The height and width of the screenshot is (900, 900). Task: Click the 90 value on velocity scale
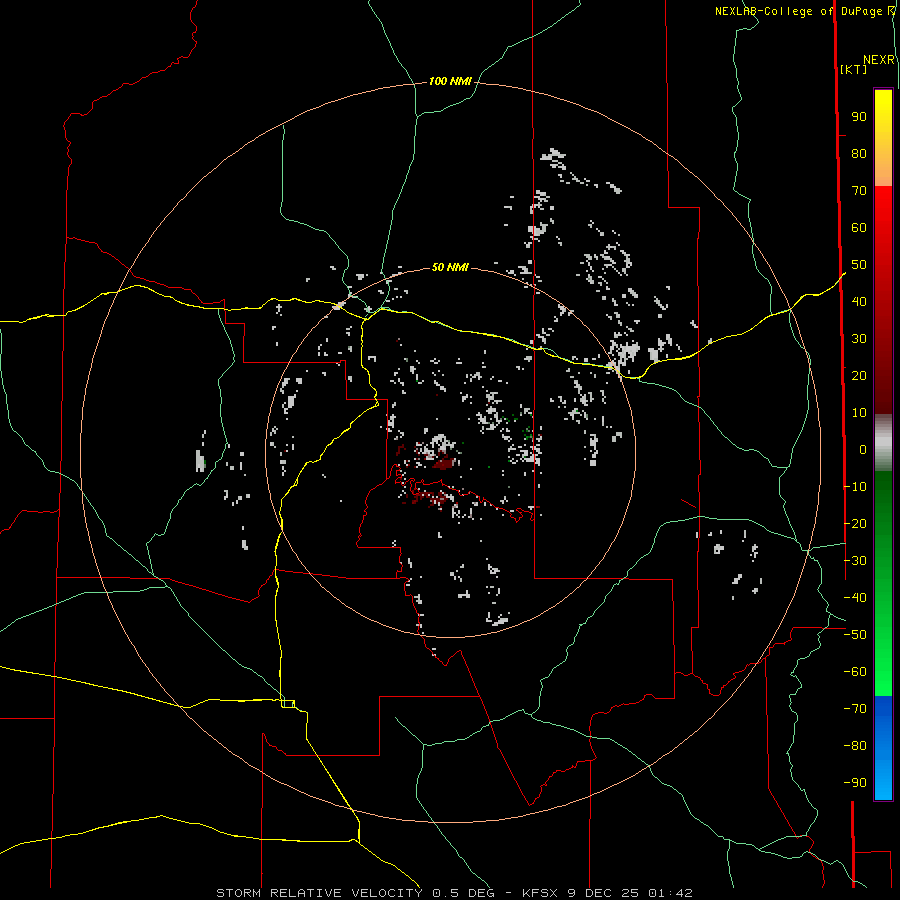[859, 117]
